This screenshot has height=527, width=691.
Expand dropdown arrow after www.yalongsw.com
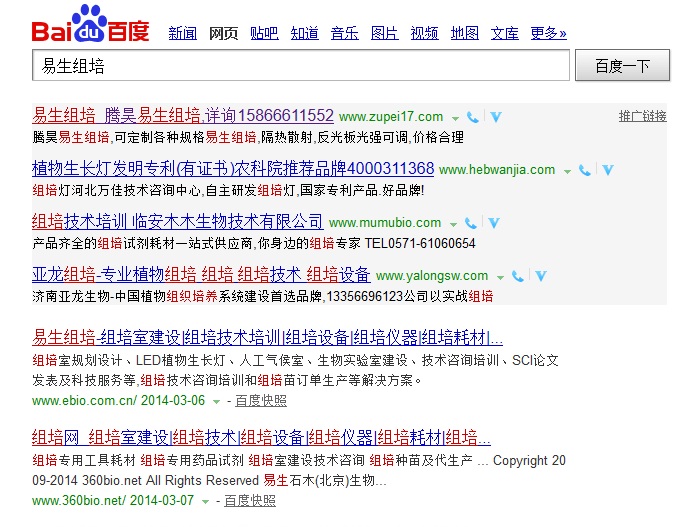click(500, 277)
